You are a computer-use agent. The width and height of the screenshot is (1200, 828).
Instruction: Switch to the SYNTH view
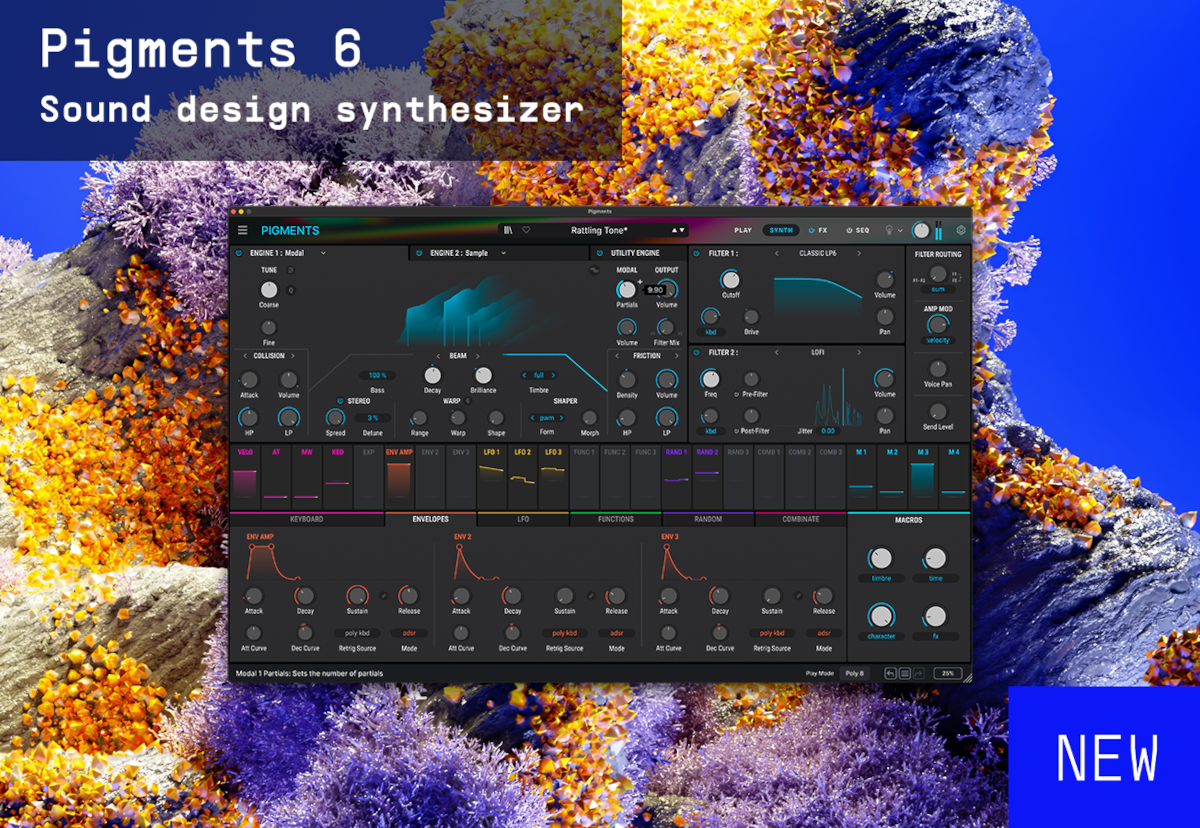pyautogui.click(x=781, y=230)
